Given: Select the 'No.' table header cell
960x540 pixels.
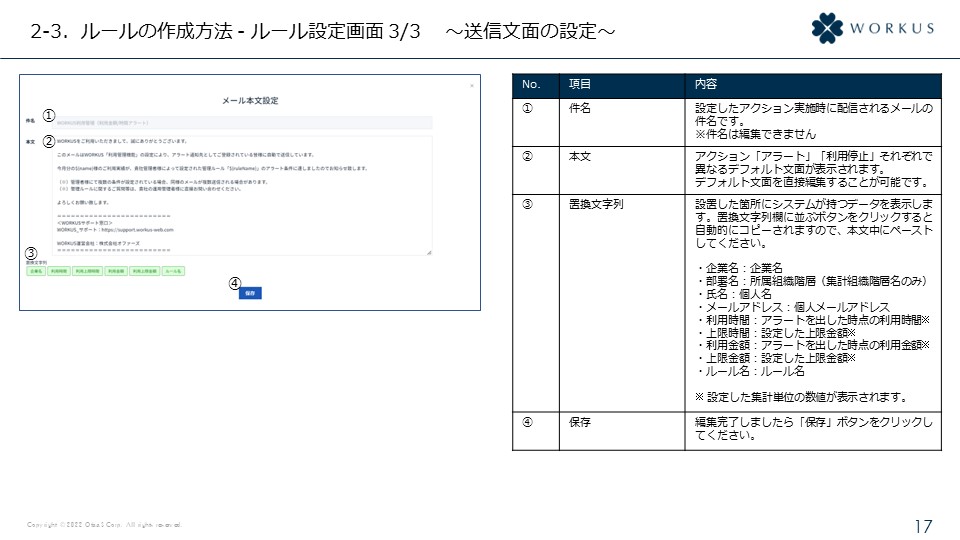Looking at the screenshot, I should (536, 84).
